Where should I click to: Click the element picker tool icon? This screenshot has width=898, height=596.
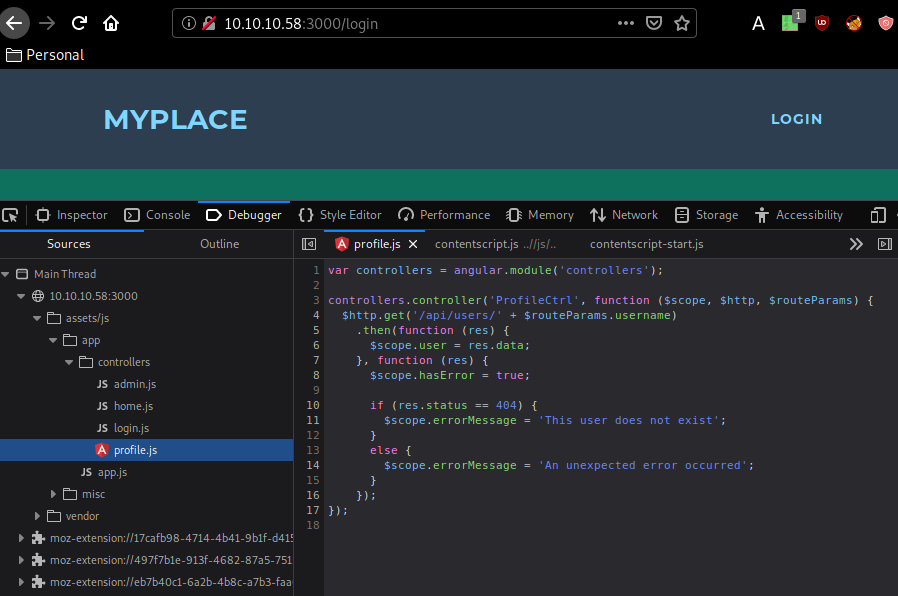11,215
